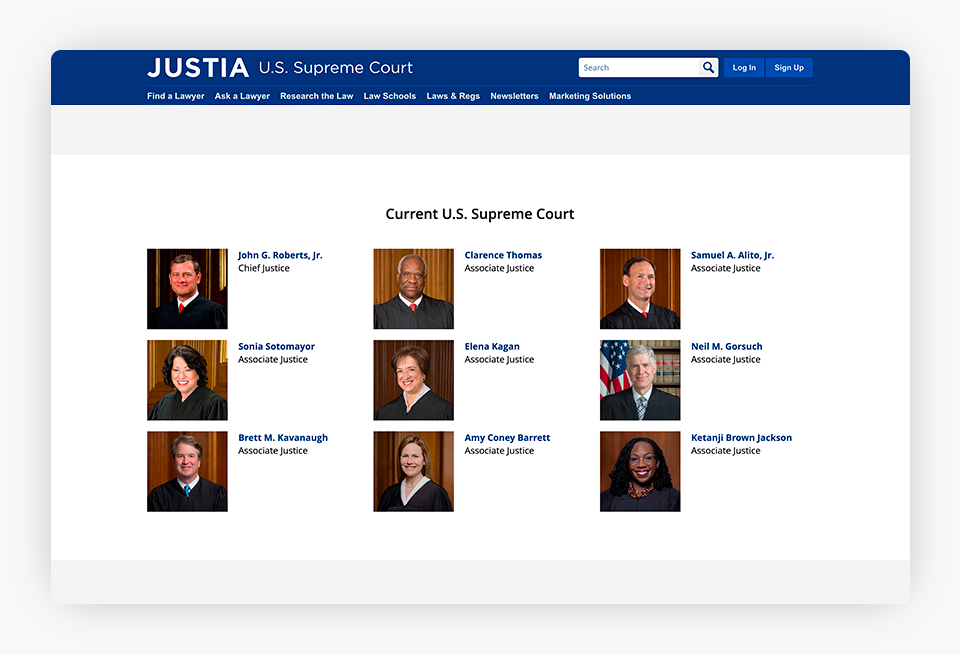Focus the Search input field
Viewport: 960px width, 655px height.
639,67
